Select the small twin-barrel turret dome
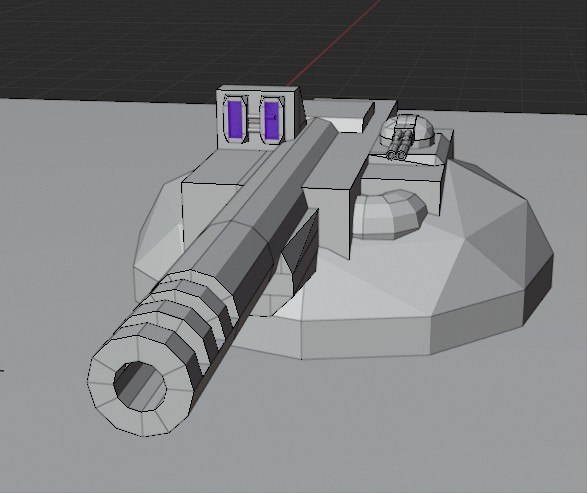Viewport: 588px width, 494px height. pyautogui.click(x=407, y=131)
